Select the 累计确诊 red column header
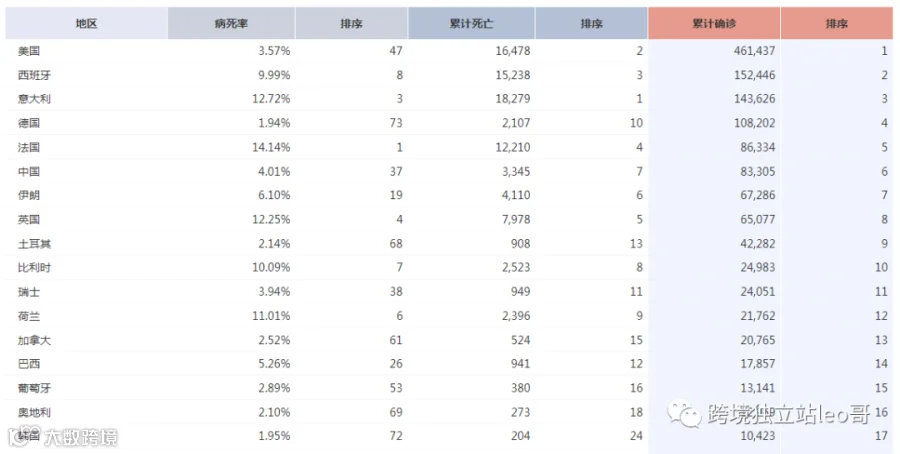This screenshot has width=900, height=454. [x=714, y=24]
